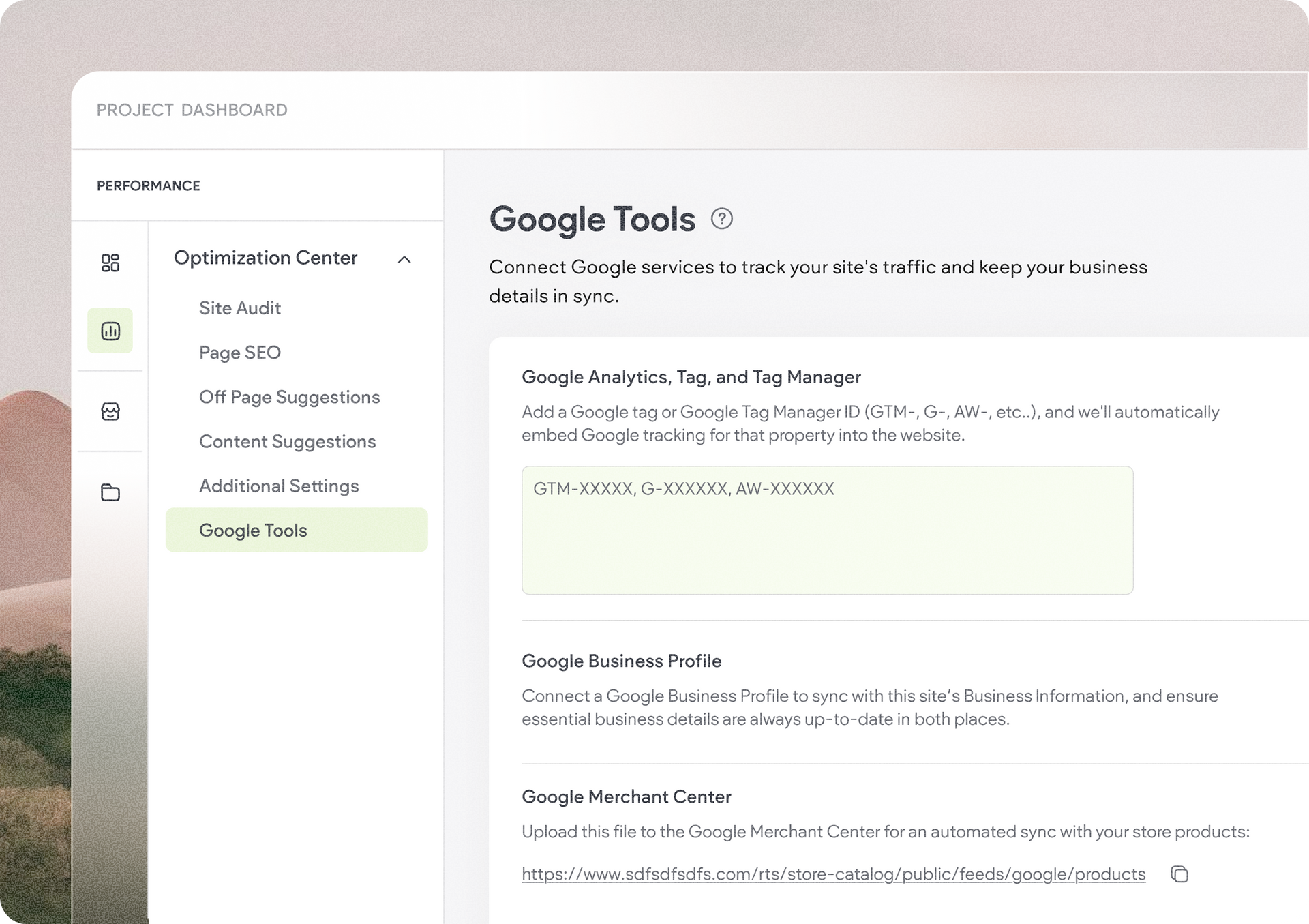Open Additional Settings

click(279, 486)
